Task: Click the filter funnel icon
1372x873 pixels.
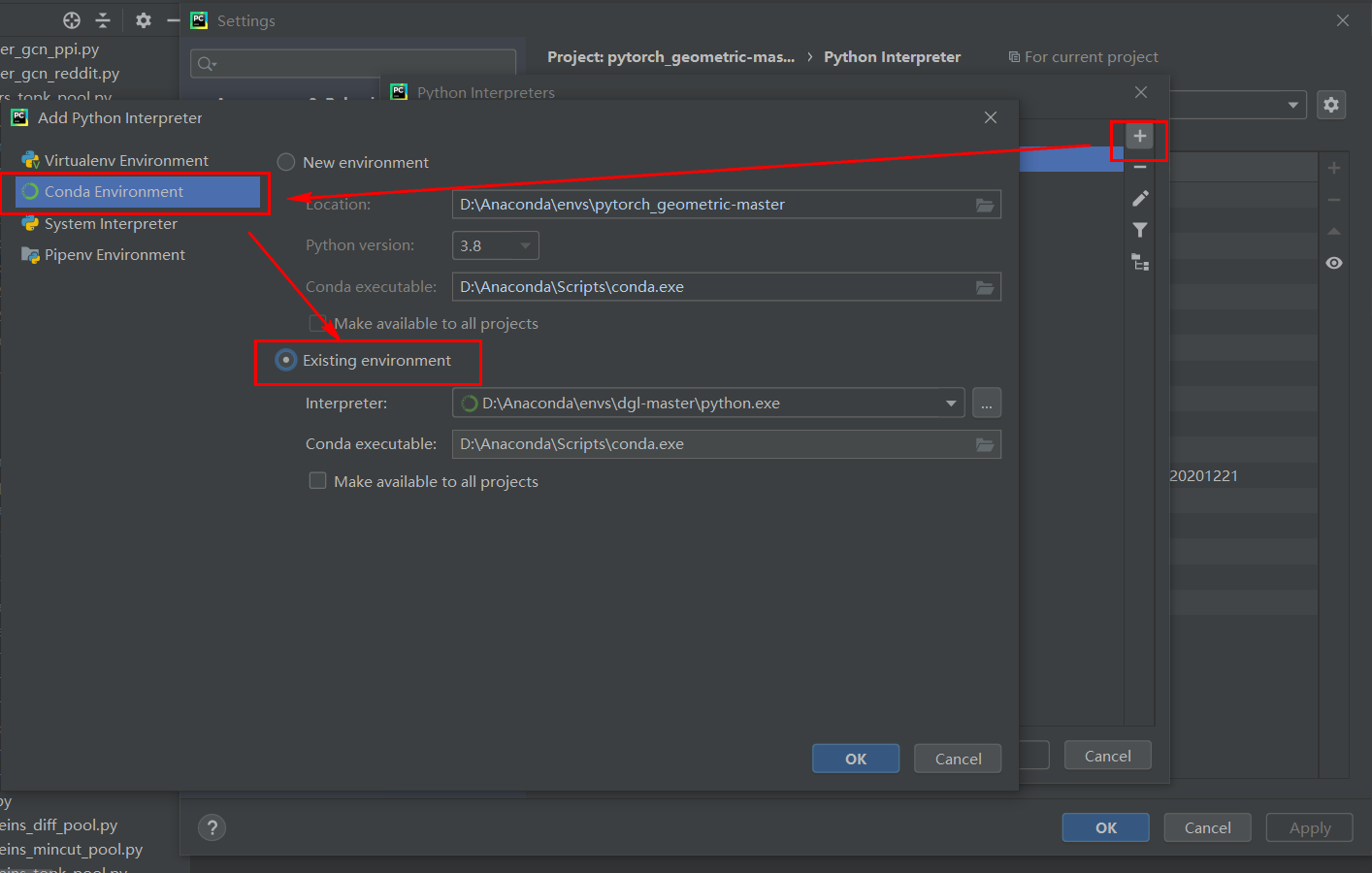Action: coord(1140,230)
